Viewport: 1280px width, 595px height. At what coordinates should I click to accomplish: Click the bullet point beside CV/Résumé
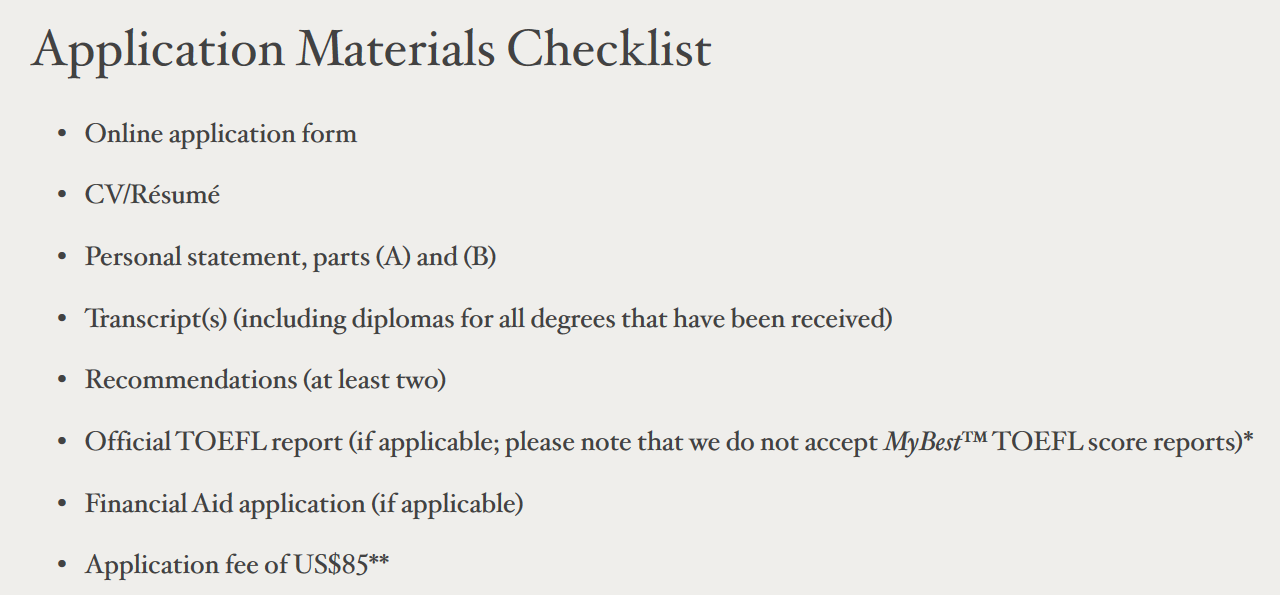(62, 196)
